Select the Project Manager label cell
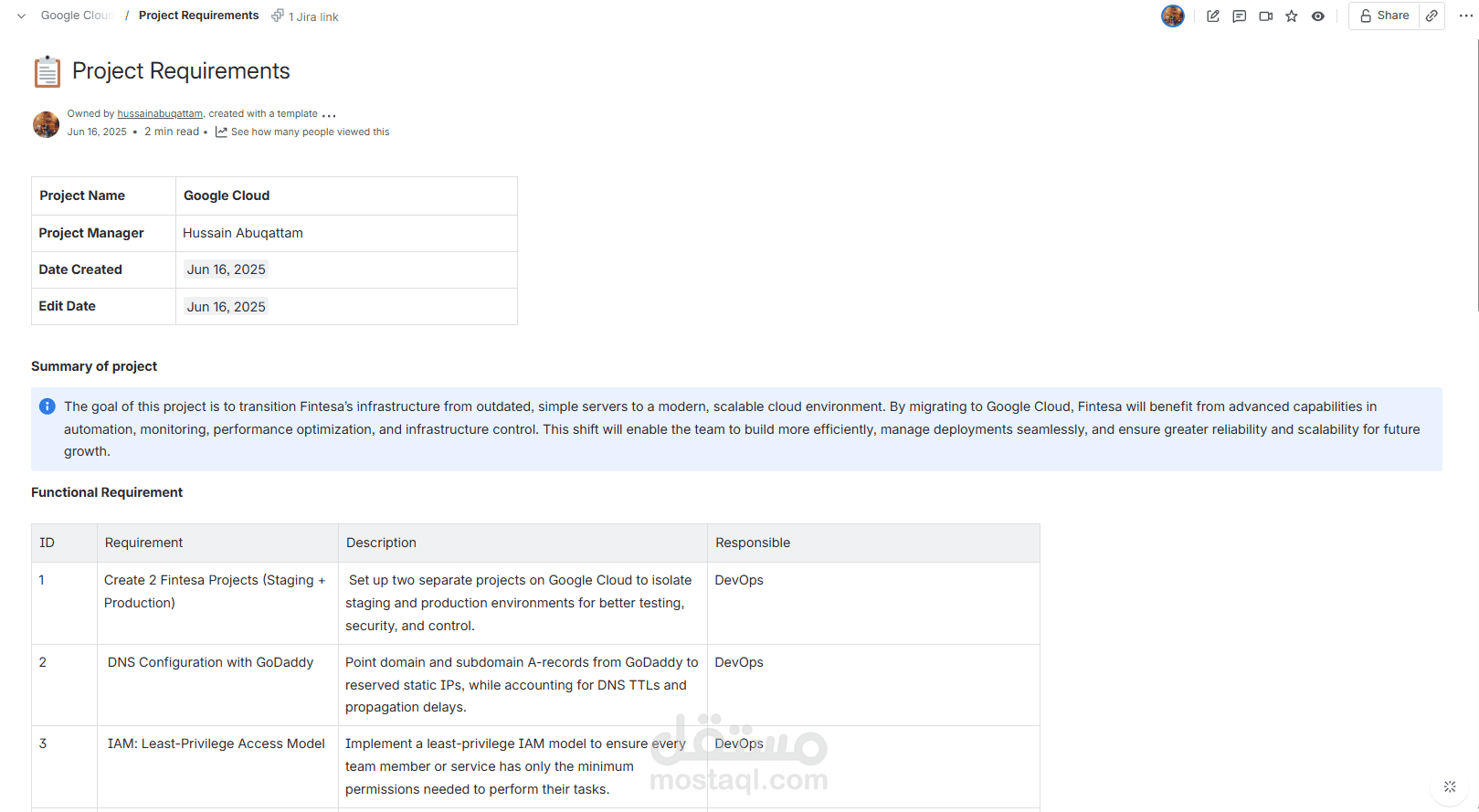The image size is (1479, 812). coord(103,233)
